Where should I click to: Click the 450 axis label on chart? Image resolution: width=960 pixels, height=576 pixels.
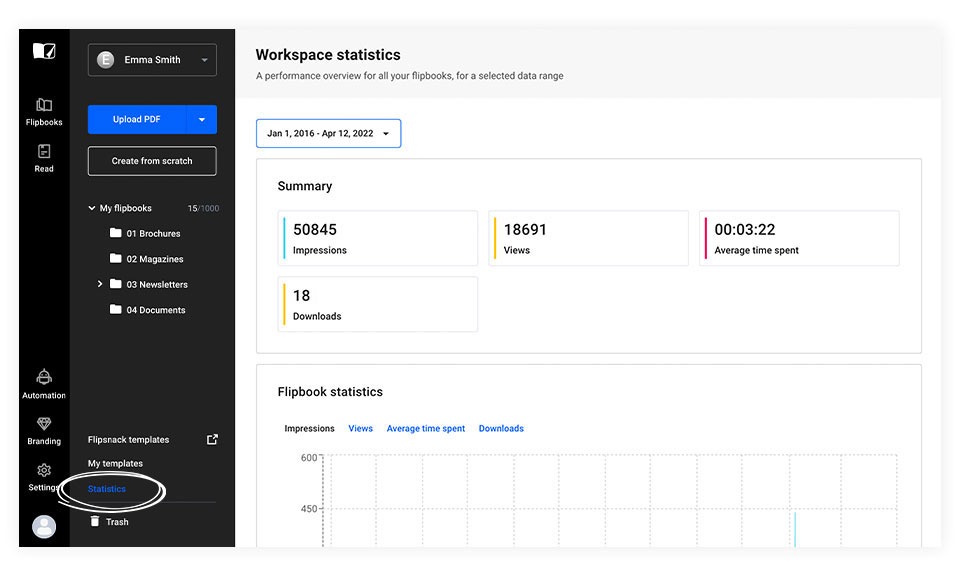[x=309, y=509]
